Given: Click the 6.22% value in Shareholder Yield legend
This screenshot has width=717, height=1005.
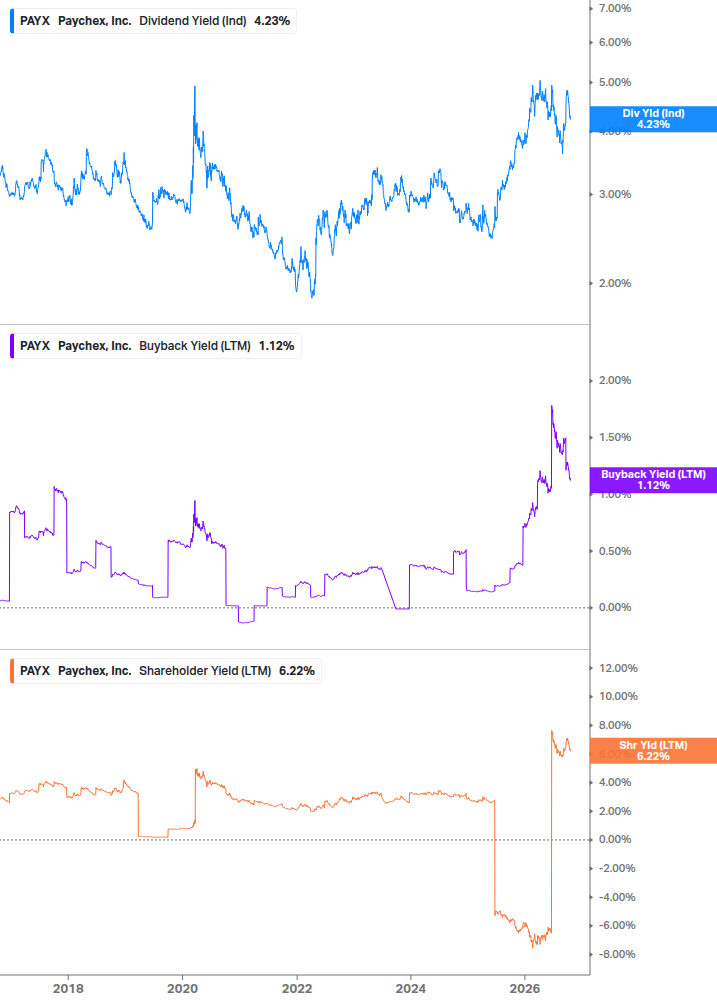Looking at the screenshot, I should 297,670.
